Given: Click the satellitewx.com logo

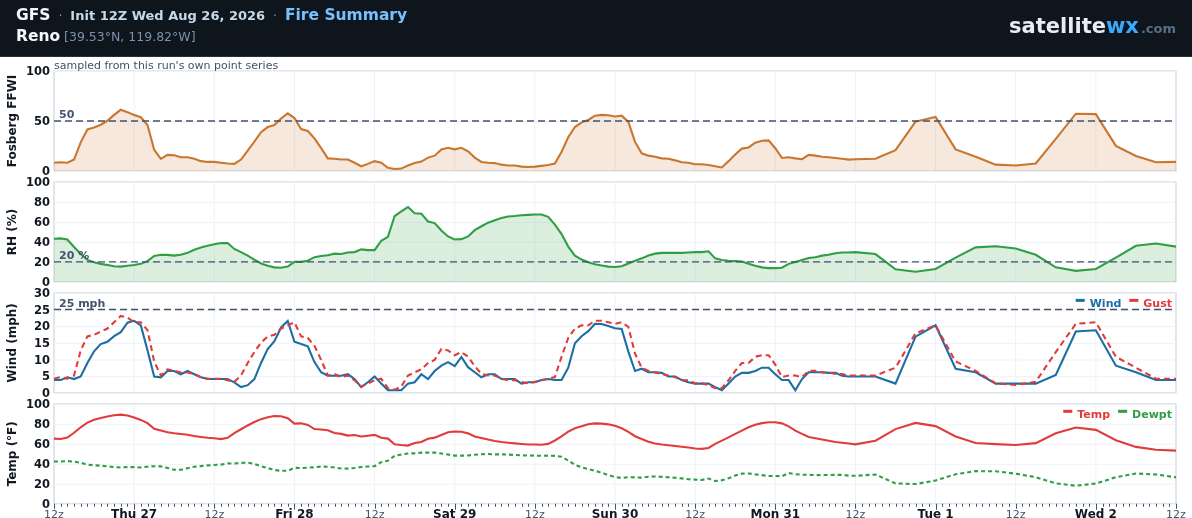Looking at the screenshot, I should 1092,27.
